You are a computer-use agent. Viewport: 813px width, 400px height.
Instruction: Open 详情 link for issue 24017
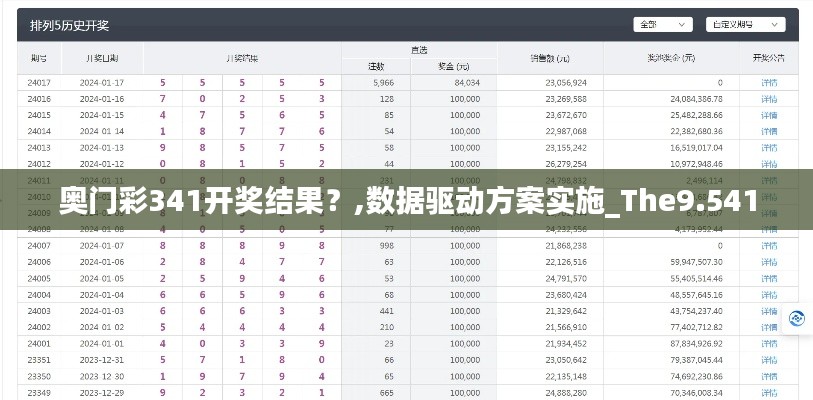point(768,82)
